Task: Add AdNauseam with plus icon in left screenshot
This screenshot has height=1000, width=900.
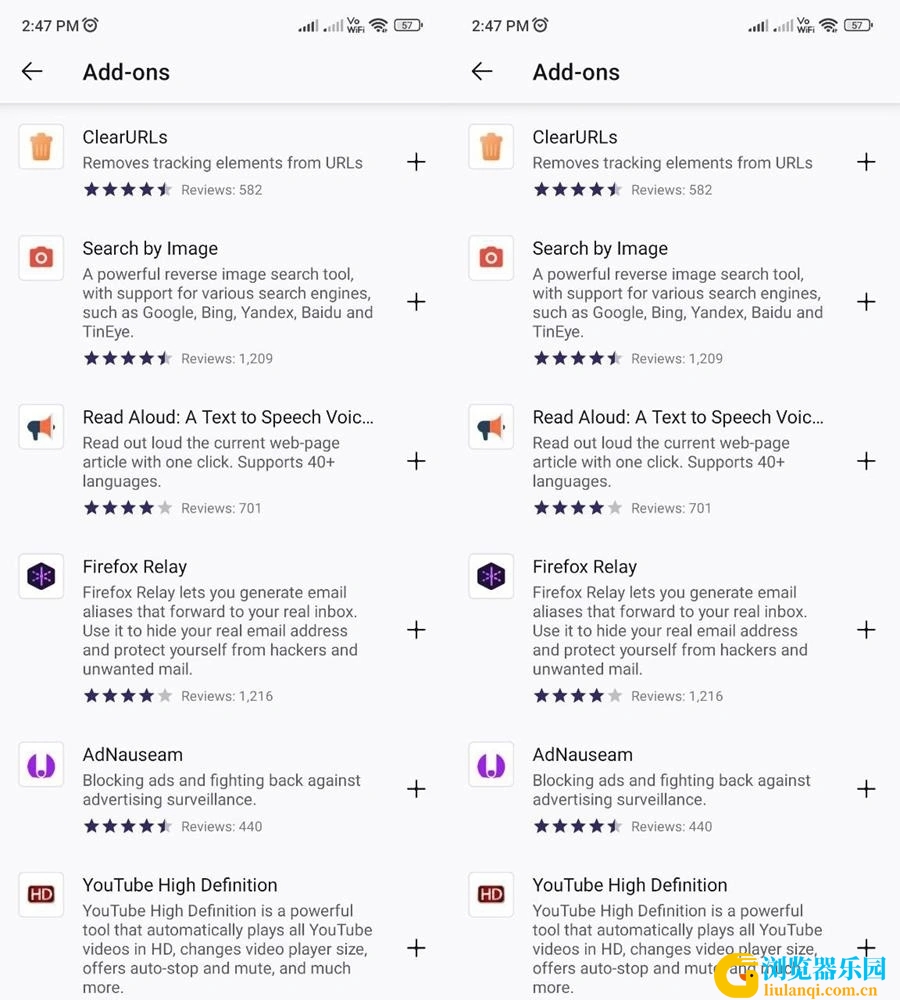Action: click(416, 790)
